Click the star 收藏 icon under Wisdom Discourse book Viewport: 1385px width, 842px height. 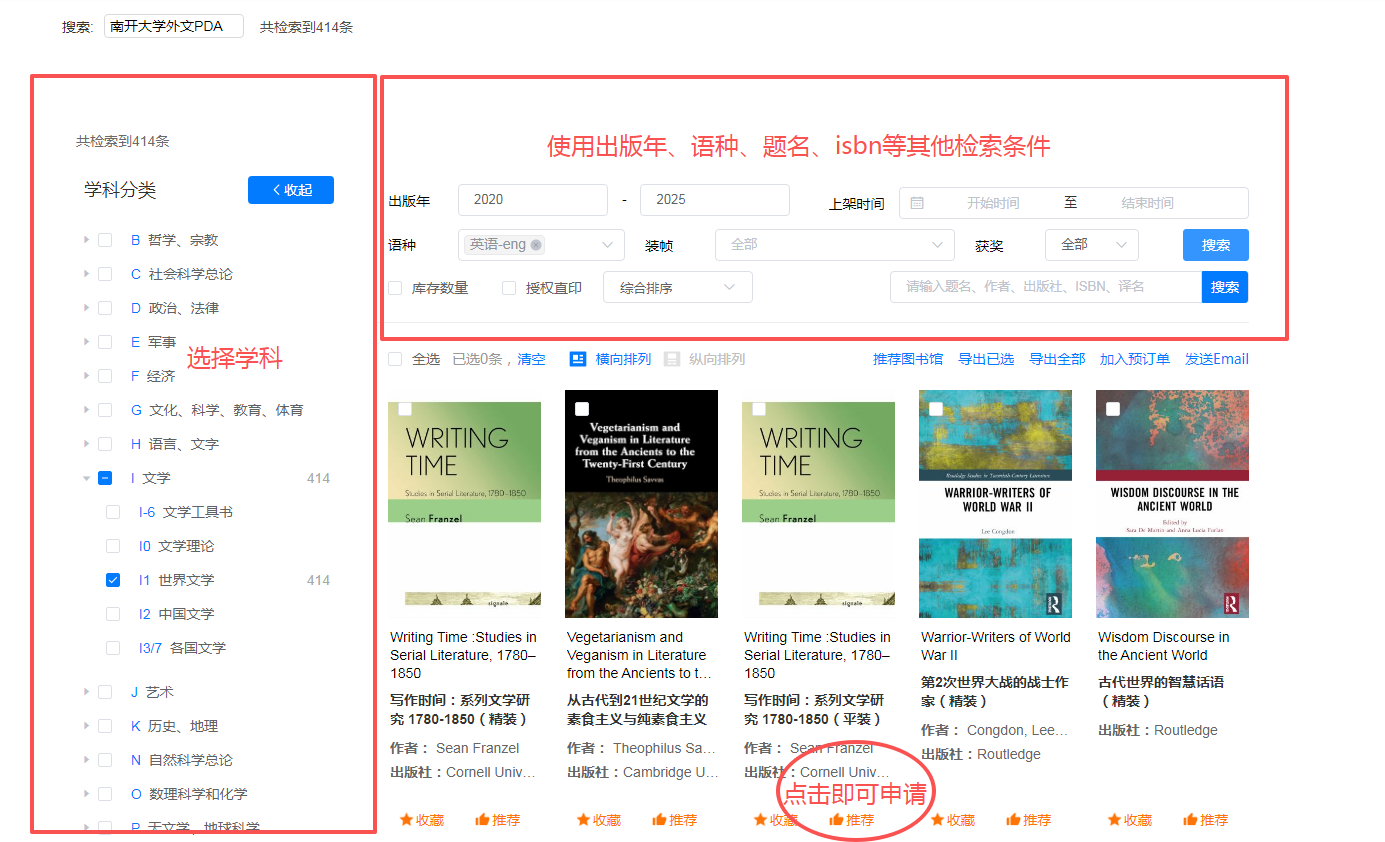tap(1114, 820)
